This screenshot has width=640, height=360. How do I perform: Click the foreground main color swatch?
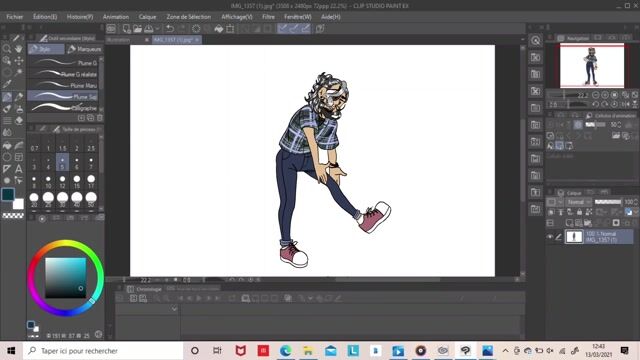pos(8,194)
